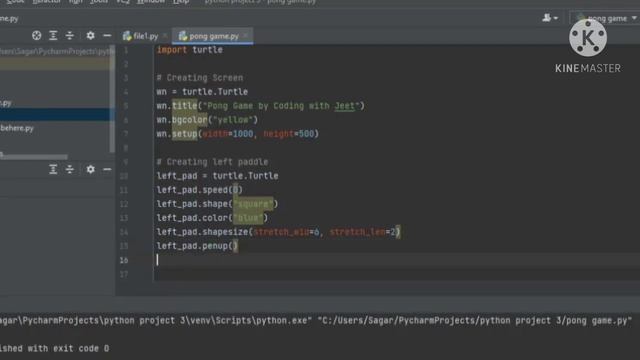Open the pong game run configuration dropdown

[x=606, y=18]
